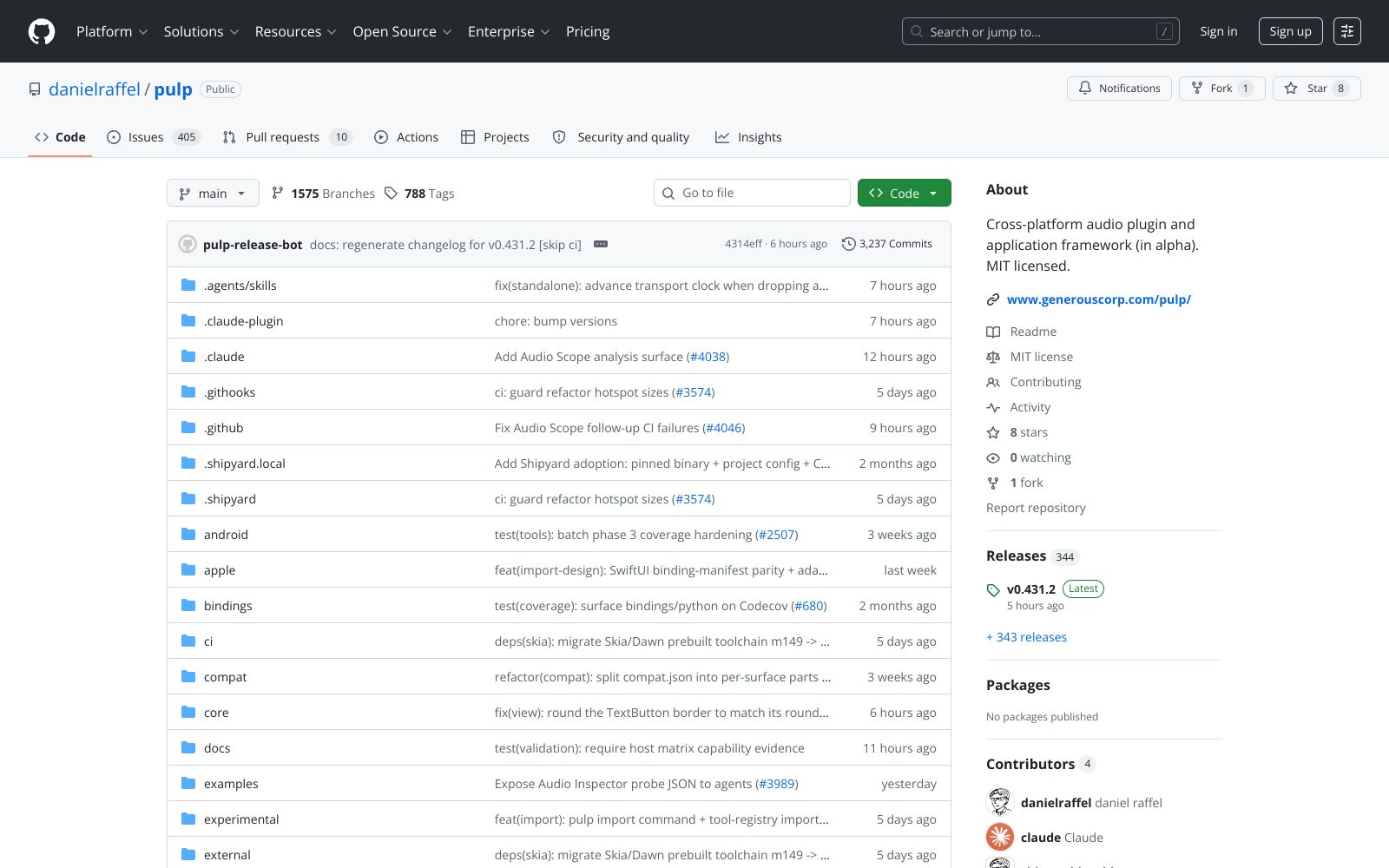Expand the Solutions menu
This screenshot has width=1389, height=868.
[201, 31]
